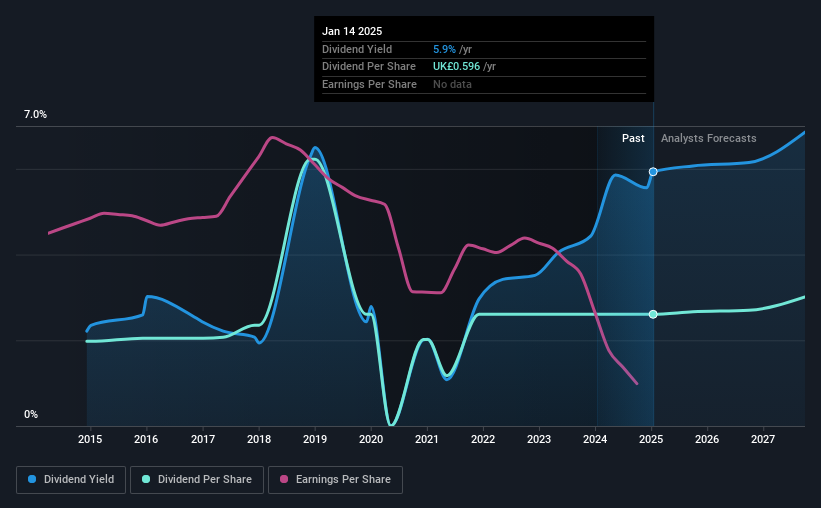This screenshot has width=821, height=508.
Task: Click the teal Dividend Per Share marker at 2025
Action: pos(653,314)
